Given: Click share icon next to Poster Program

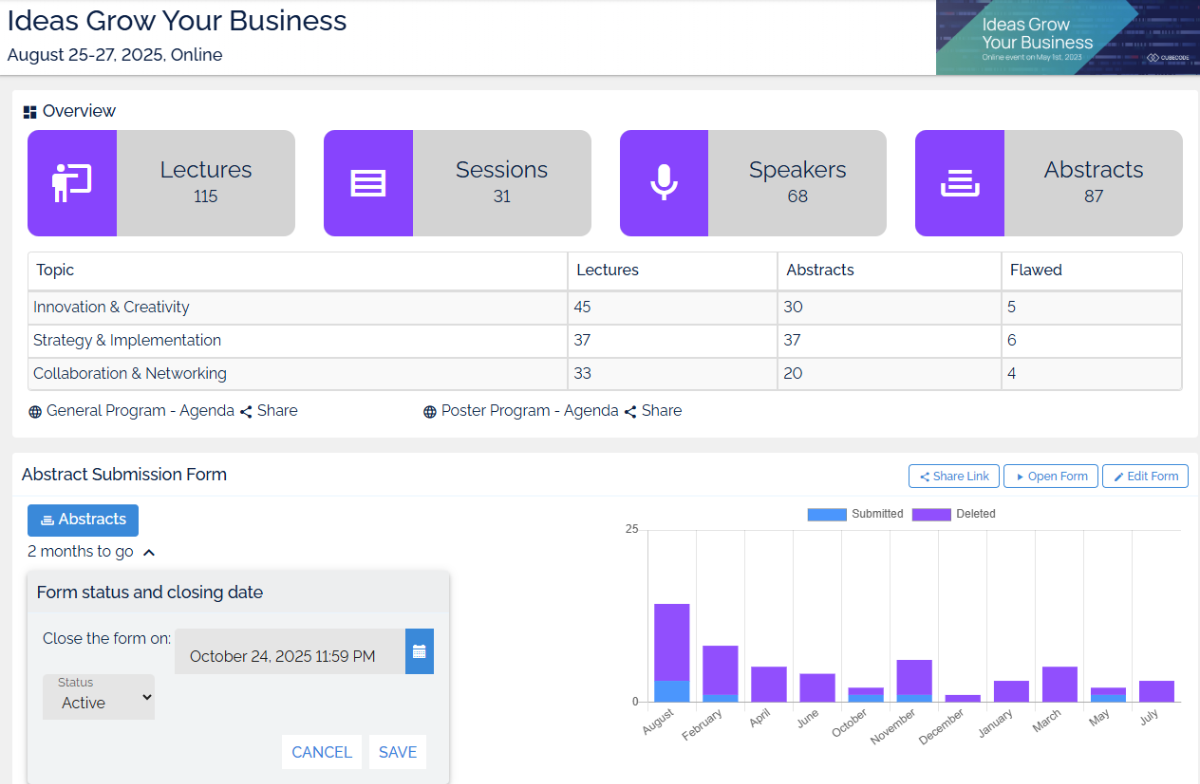Looking at the screenshot, I should [x=630, y=411].
